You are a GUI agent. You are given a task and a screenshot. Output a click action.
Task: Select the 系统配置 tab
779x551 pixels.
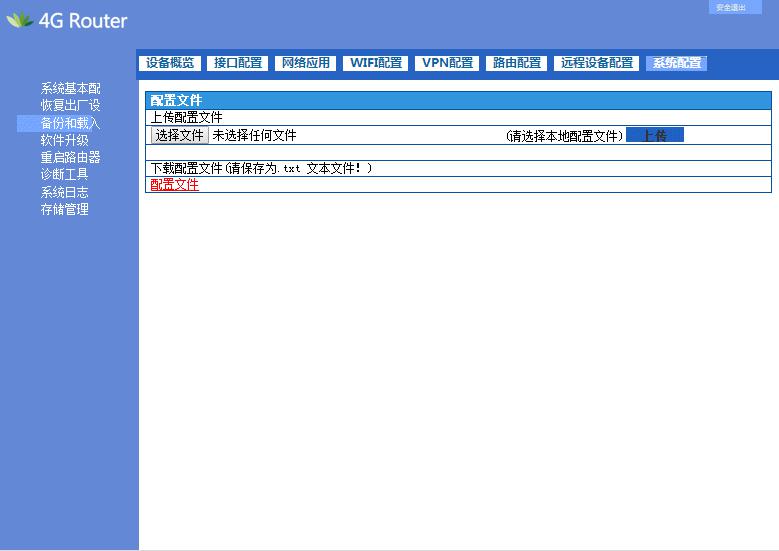(676, 63)
